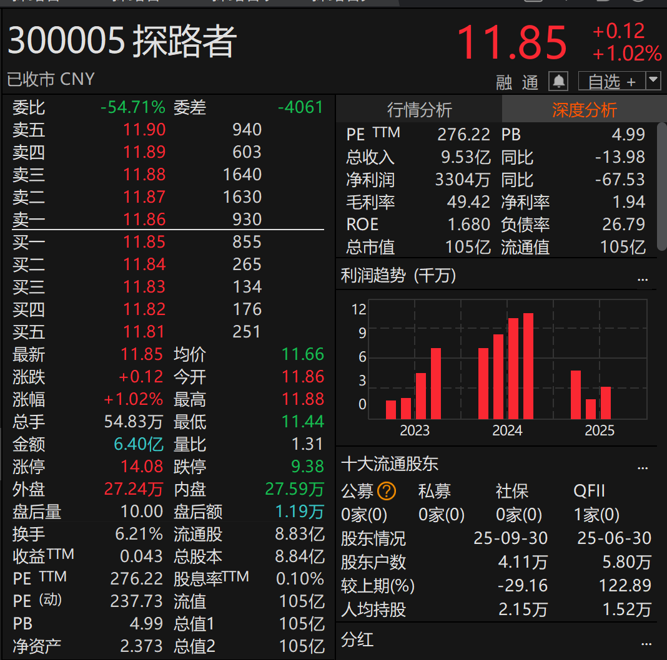Click the help icon beside 公募
The image size is (667, 660).
(x=386, y=491)
